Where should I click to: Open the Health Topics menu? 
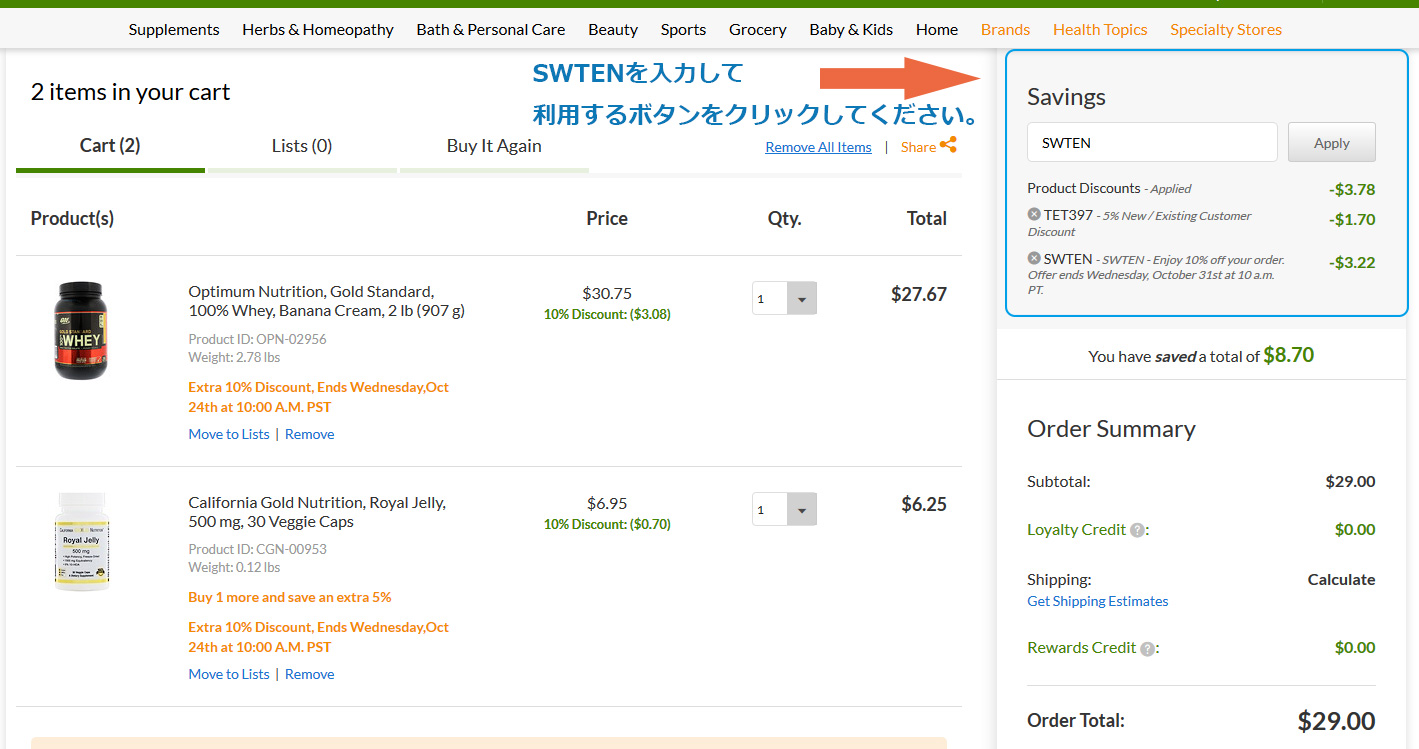pyautogui.click(x=1100, y=29)
